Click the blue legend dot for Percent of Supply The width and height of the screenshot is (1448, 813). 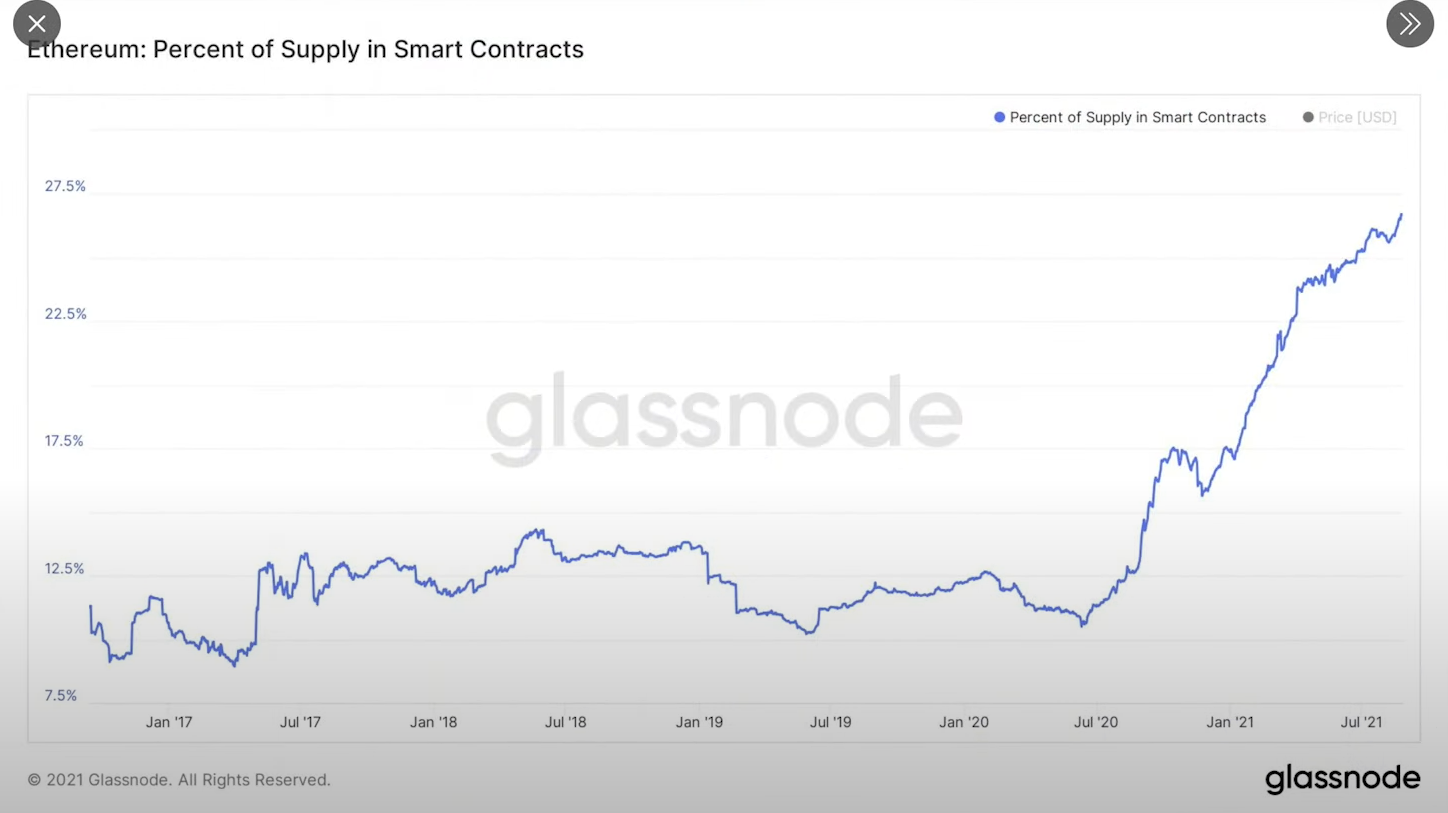999,118
